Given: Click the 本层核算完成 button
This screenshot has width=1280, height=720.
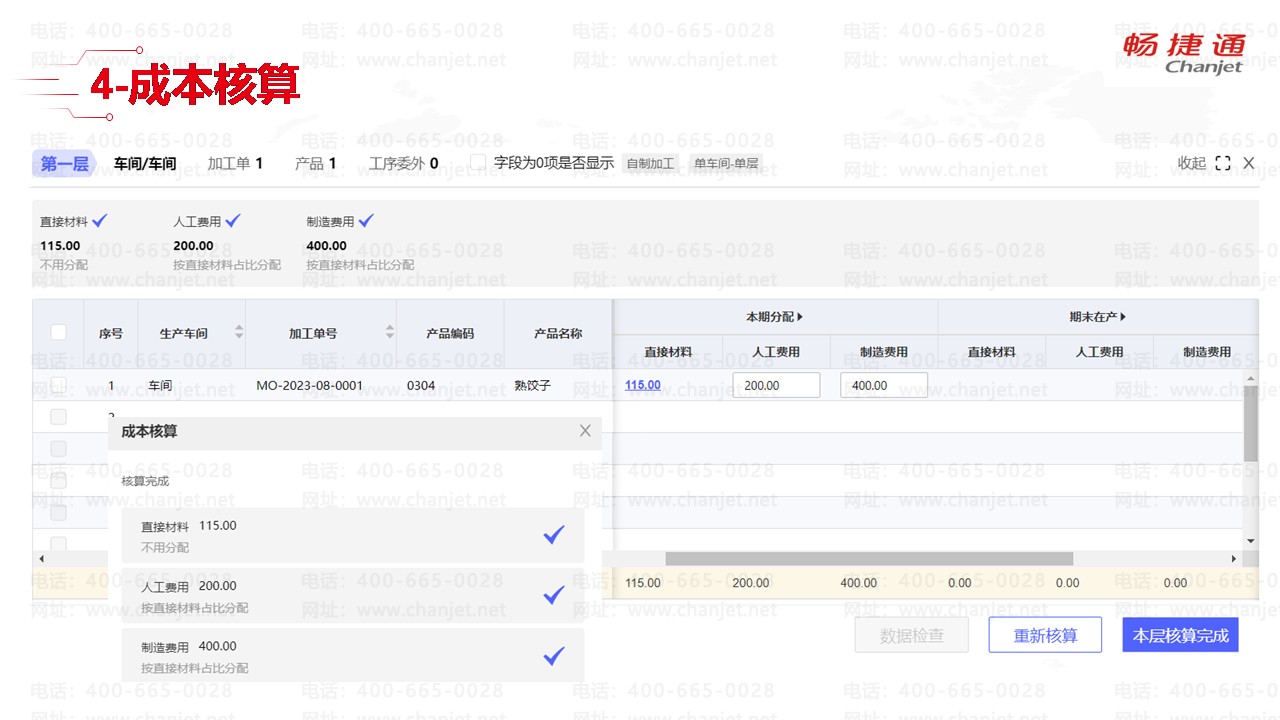Looking at the screenshot, I should [1180, 635].
